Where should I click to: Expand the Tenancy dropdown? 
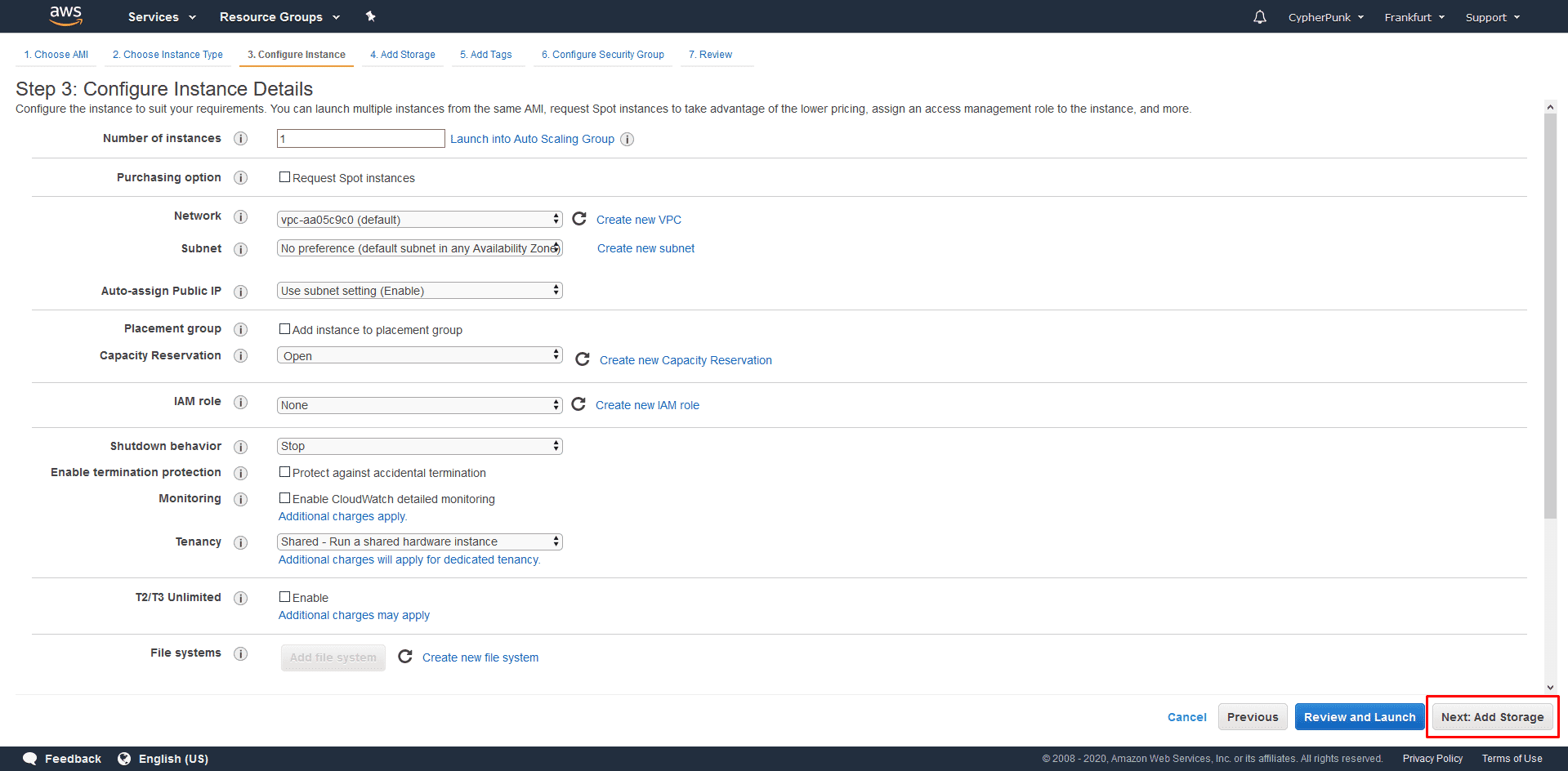(x=420, y=541)
